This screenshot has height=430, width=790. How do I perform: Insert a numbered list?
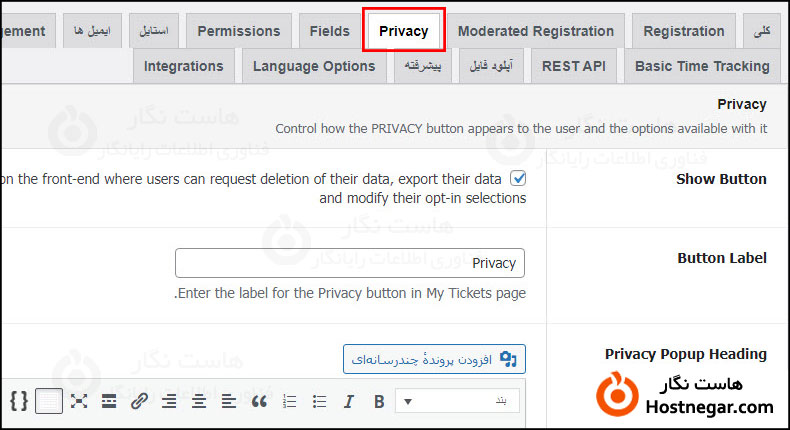[x=290, y=402]
